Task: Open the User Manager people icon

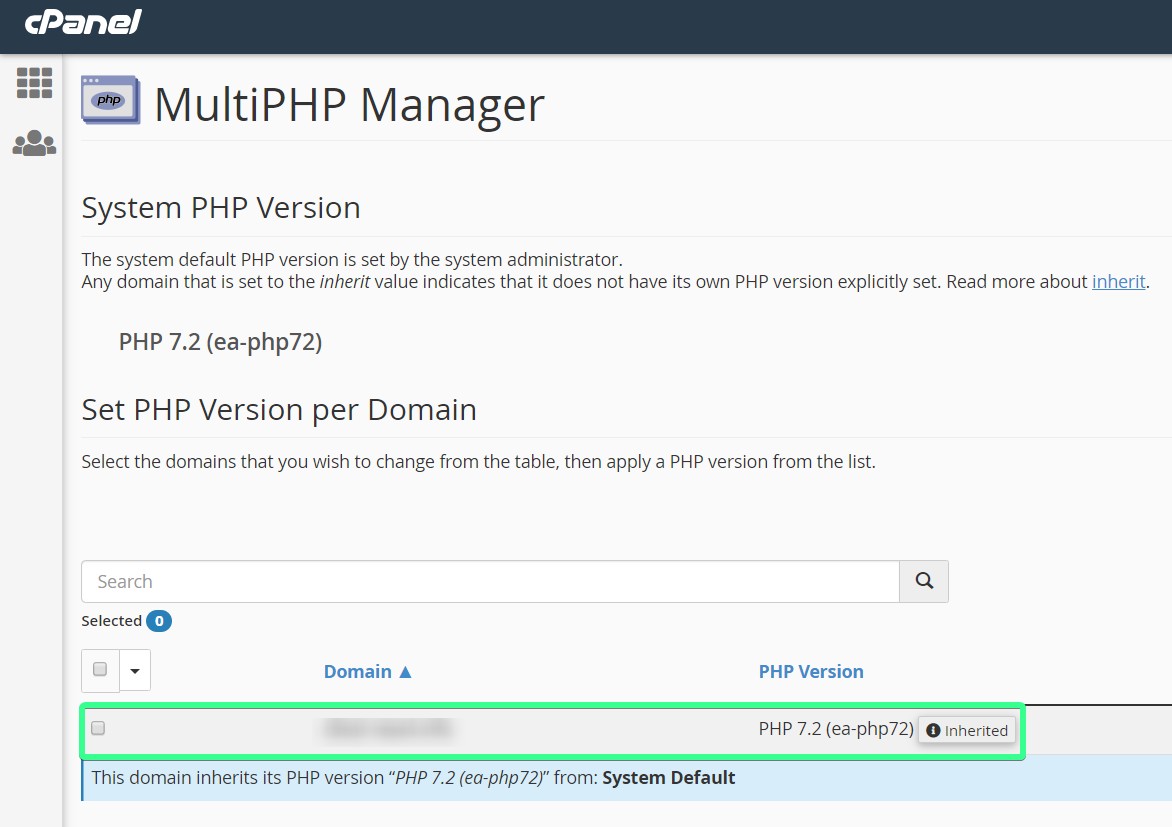Action: click(x=34, y=144)
